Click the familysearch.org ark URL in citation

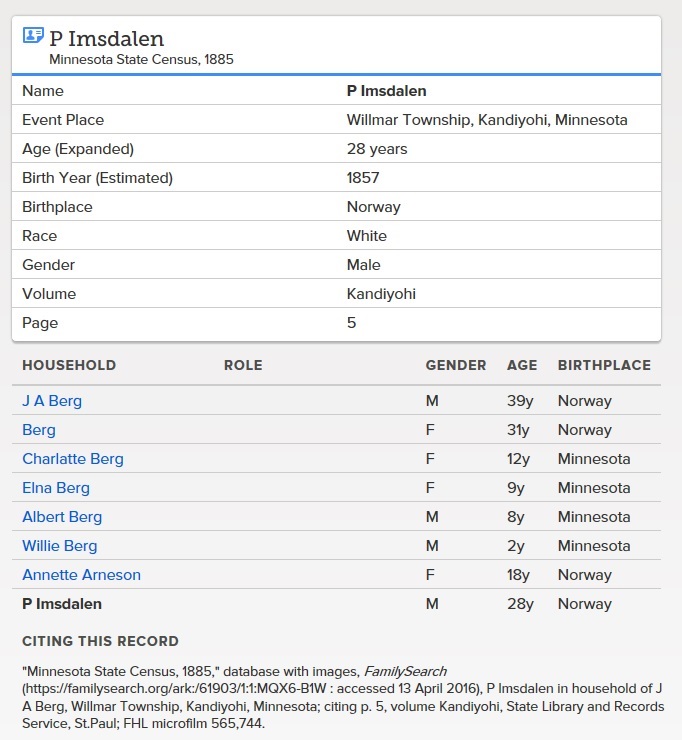click(174, 689)
